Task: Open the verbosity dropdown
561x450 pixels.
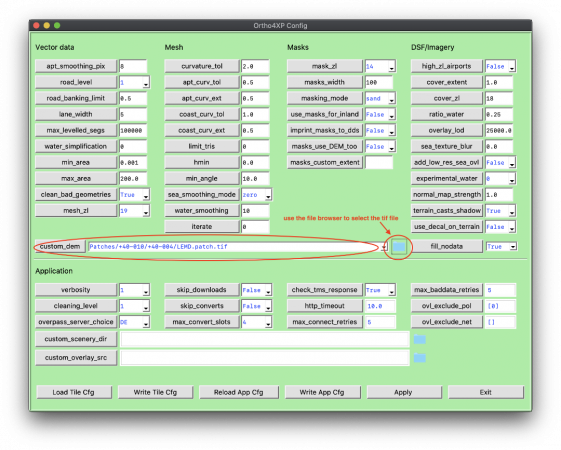Action: 146,290
